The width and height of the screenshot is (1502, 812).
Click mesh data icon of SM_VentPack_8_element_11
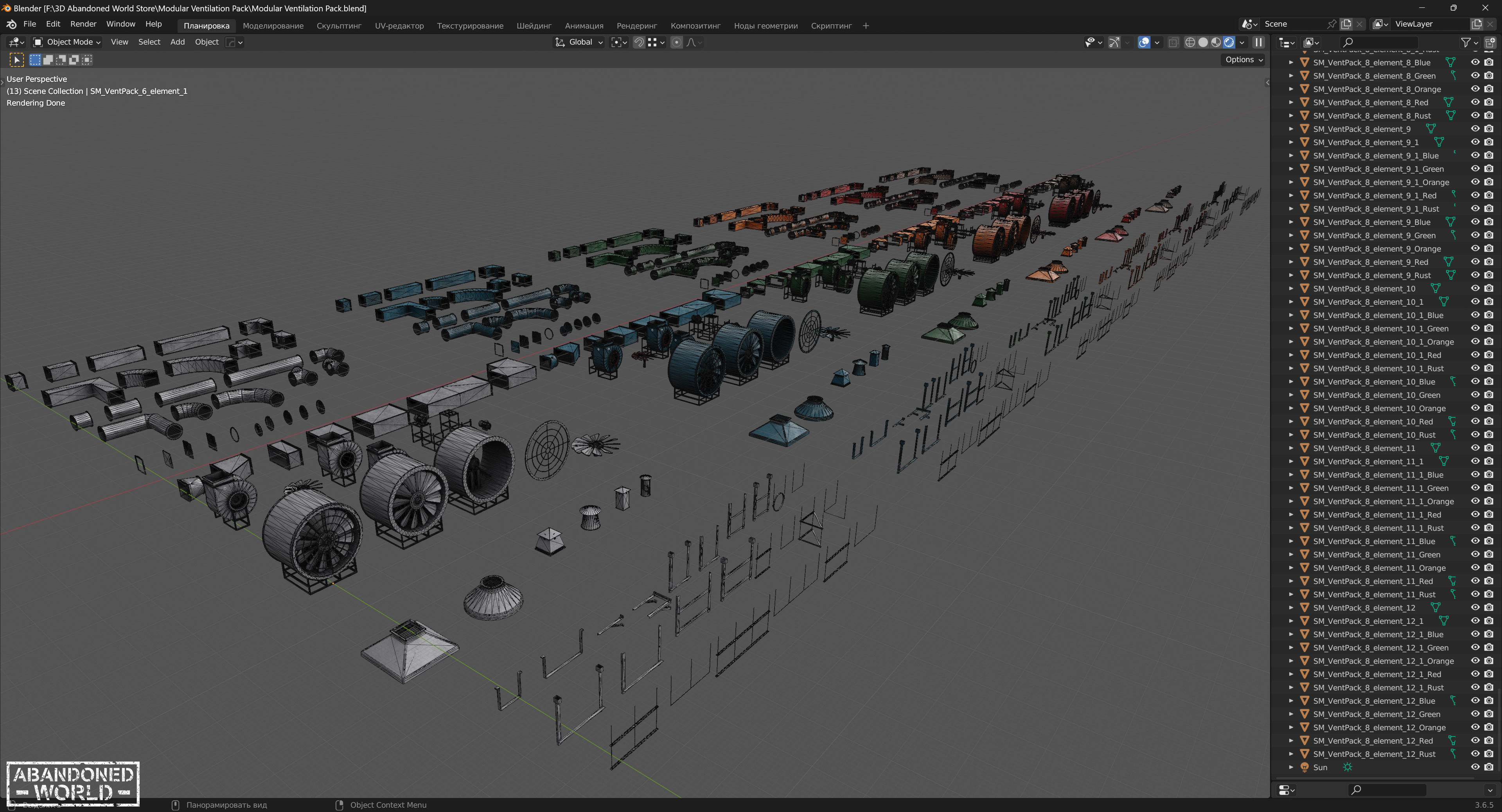[1436, 448]
